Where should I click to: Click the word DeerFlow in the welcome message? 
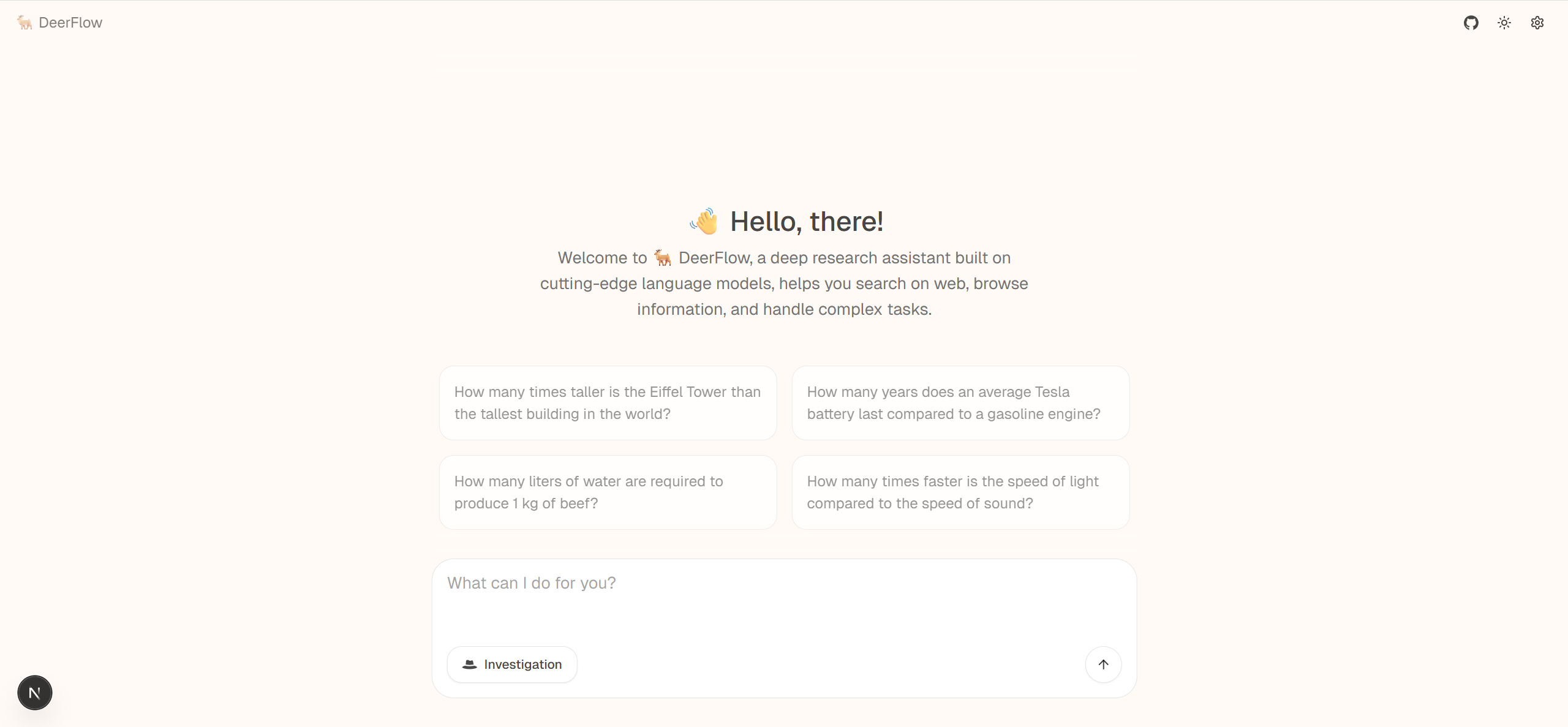pos(715,258)
